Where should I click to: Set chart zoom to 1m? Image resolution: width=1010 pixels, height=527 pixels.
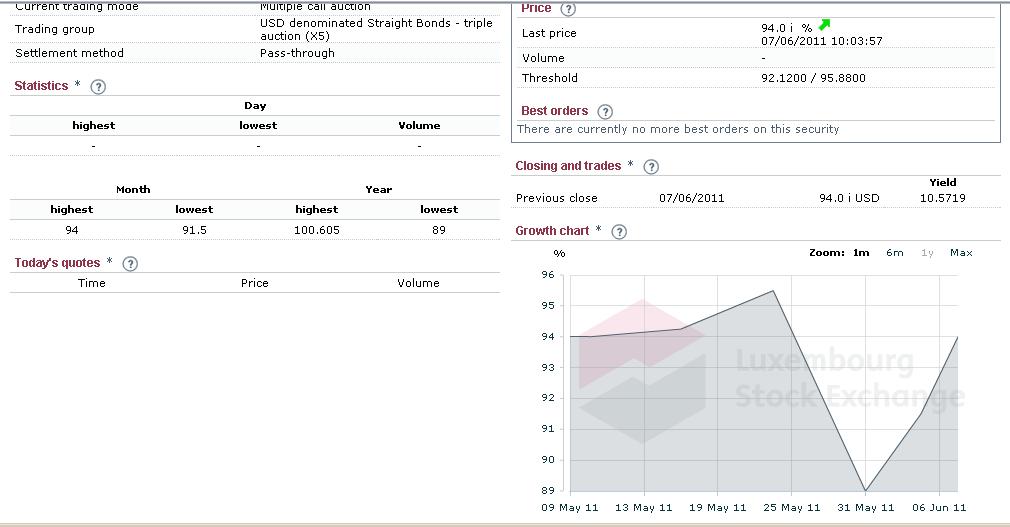[x=861, y=253]
